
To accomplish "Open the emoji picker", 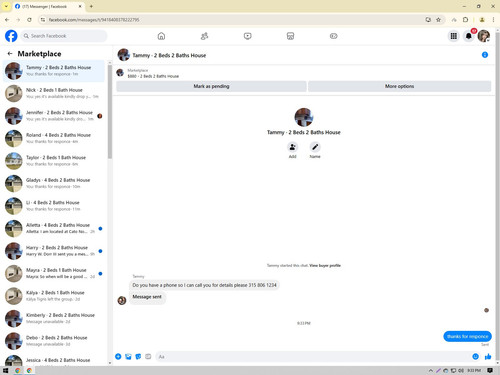I will [x=475, y=357].
